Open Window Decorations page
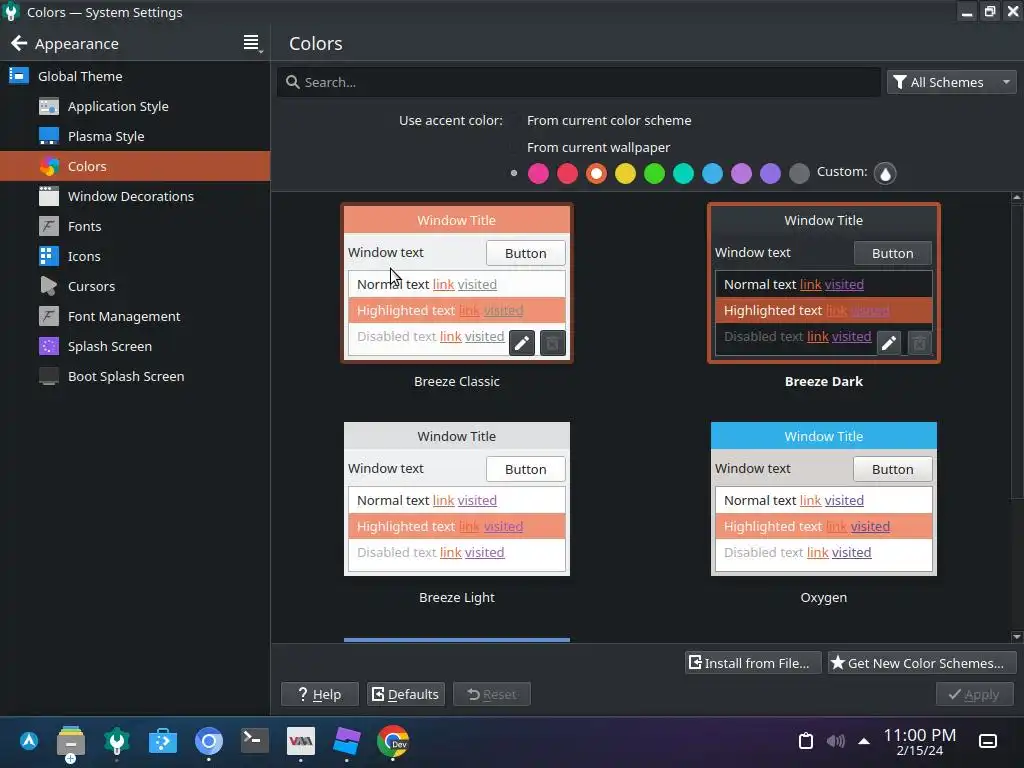 (x=135, y=196)
